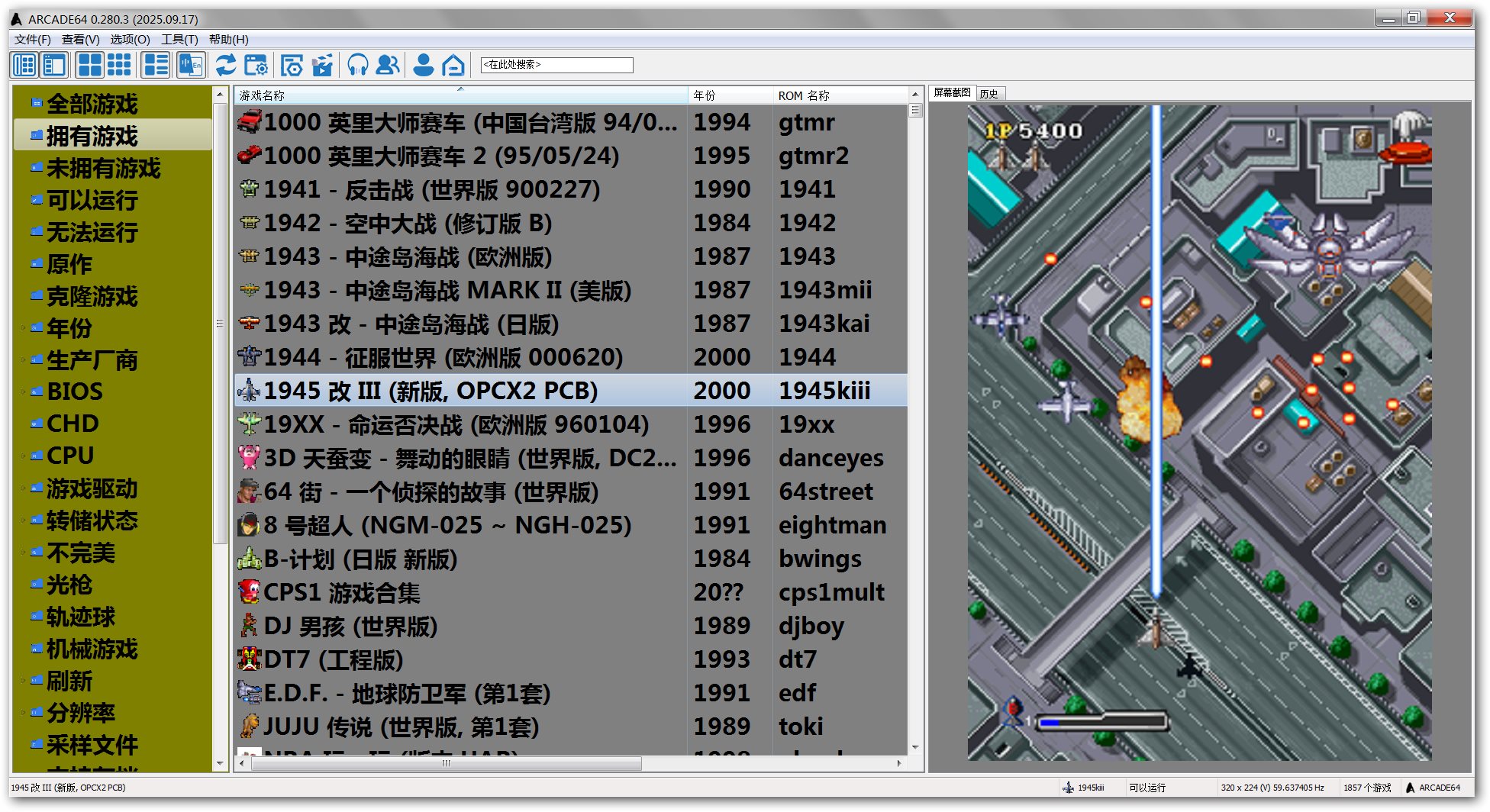
Task: Switch to the 历史 tab
Action: pos(989,94)
